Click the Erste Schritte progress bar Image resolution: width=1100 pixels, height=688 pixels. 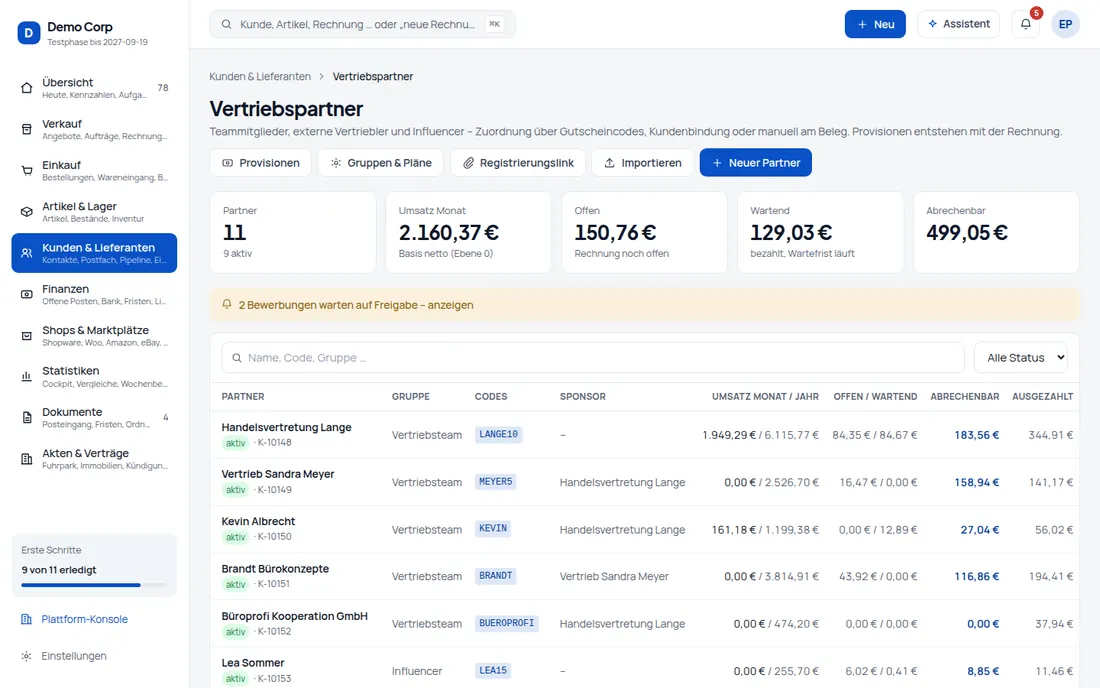[94, 585]
